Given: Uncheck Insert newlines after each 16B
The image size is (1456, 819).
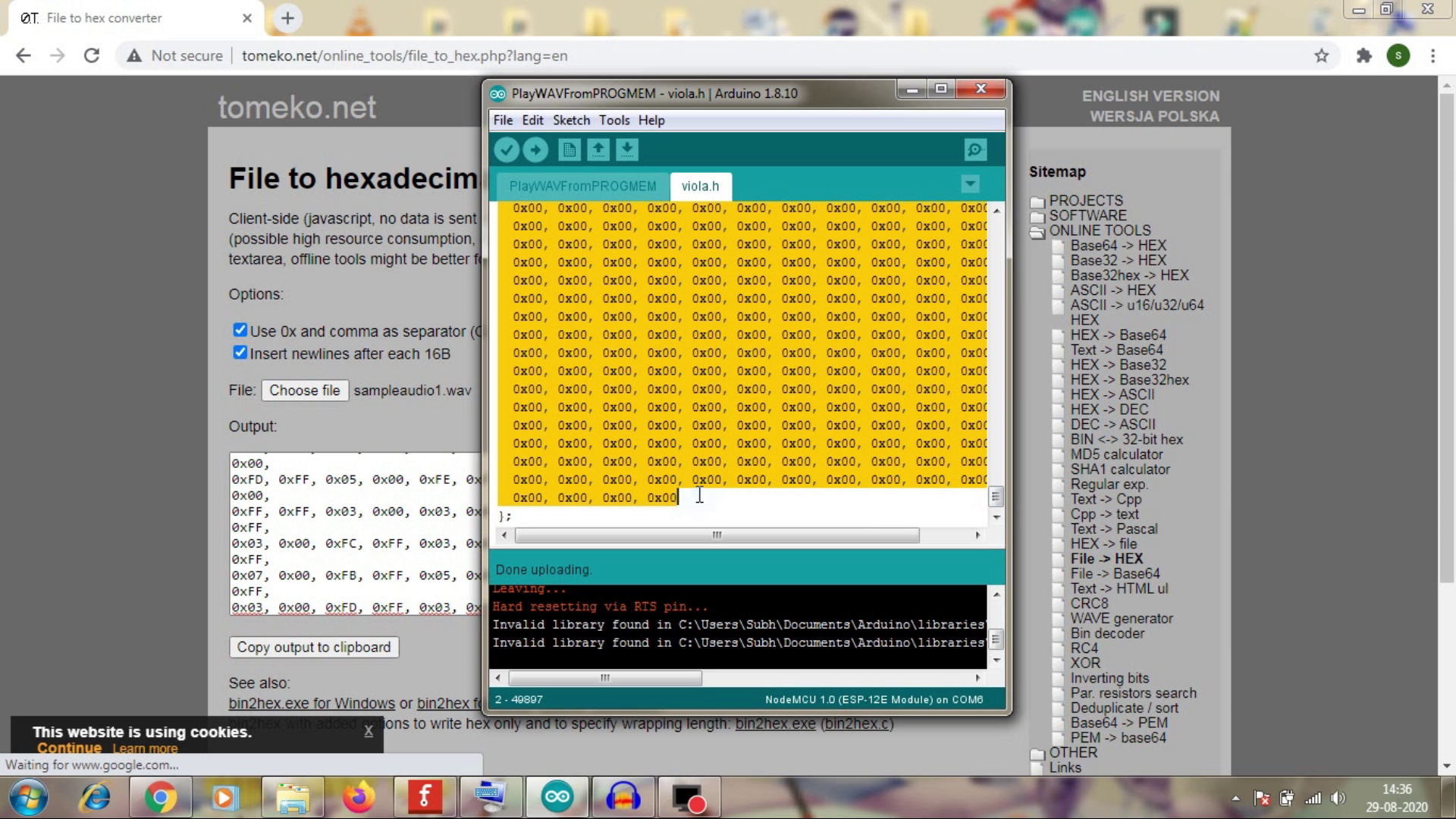Looking at the screenshot, I should coord(240,353).
